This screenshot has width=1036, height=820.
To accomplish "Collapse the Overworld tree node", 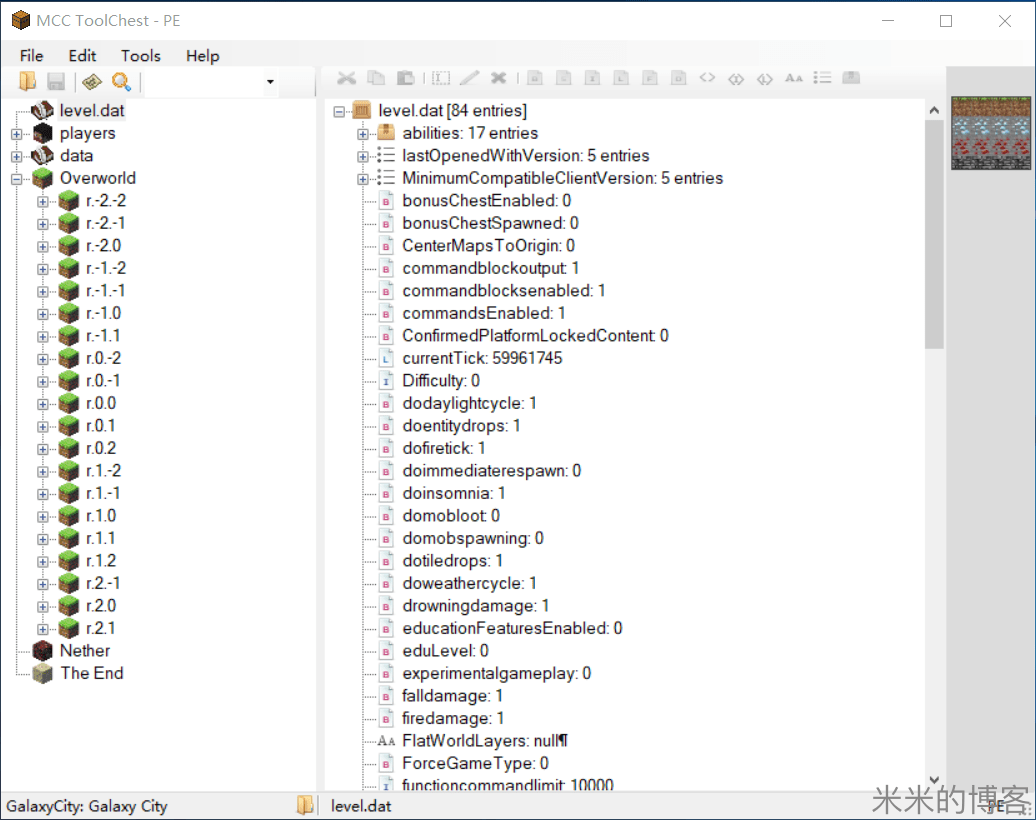I will point(16,179).
